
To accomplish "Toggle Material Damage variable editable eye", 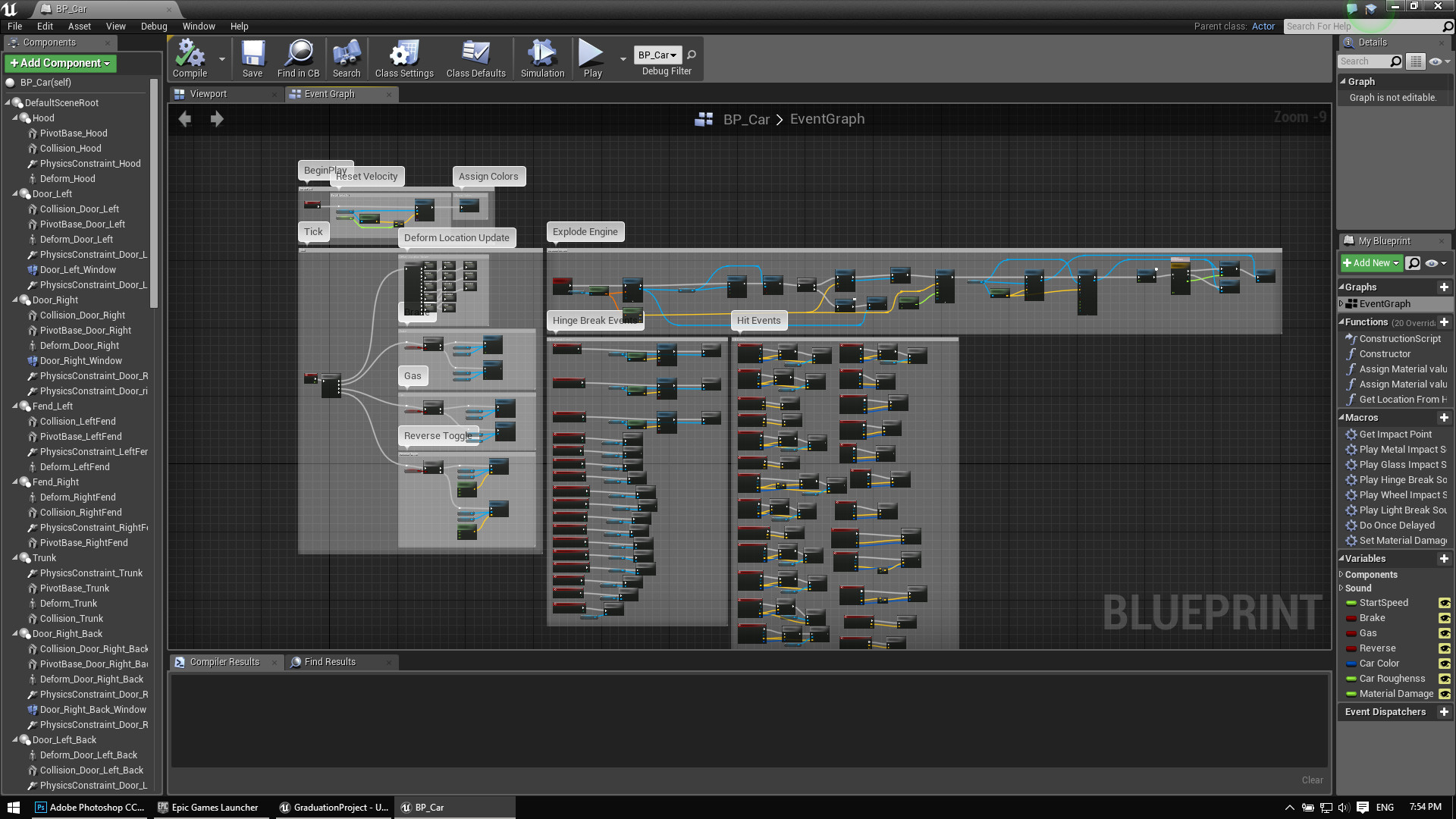I will [1445, 694].
